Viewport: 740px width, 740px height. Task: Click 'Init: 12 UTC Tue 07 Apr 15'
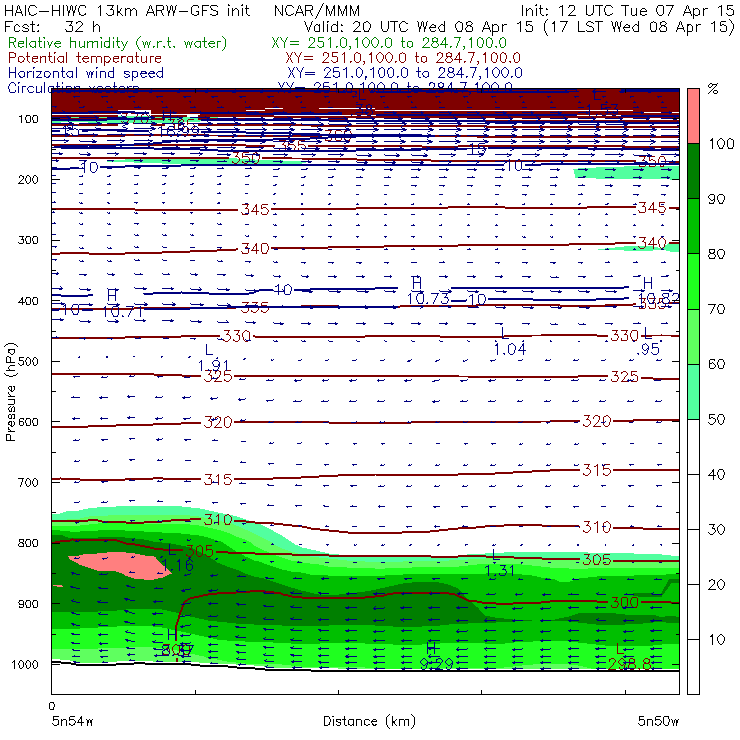pos(627,10)
